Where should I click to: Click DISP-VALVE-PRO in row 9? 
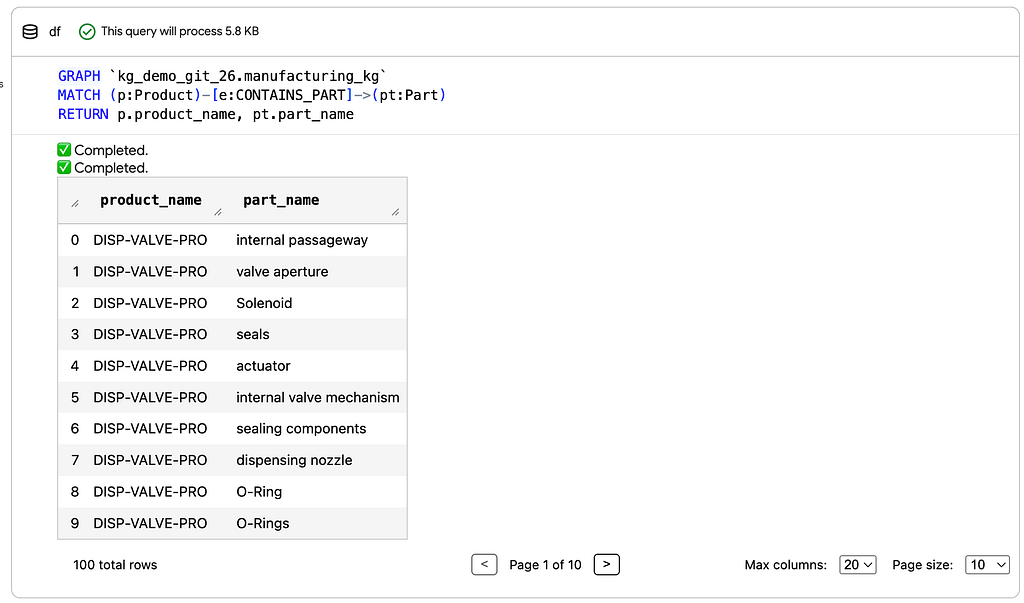[150, 523]
